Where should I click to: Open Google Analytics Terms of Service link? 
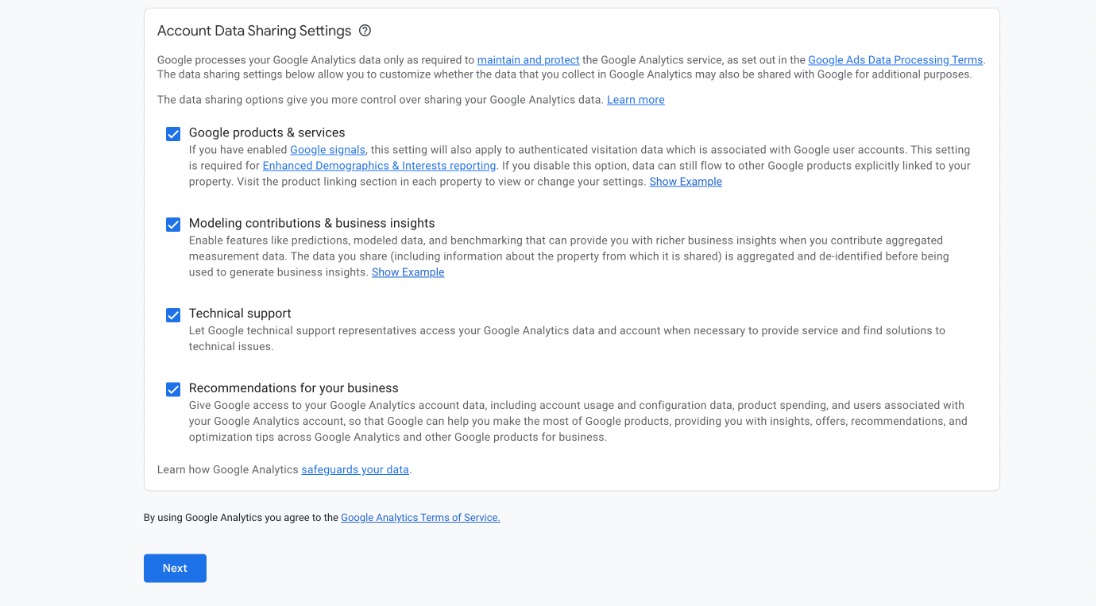click(420, 518)
